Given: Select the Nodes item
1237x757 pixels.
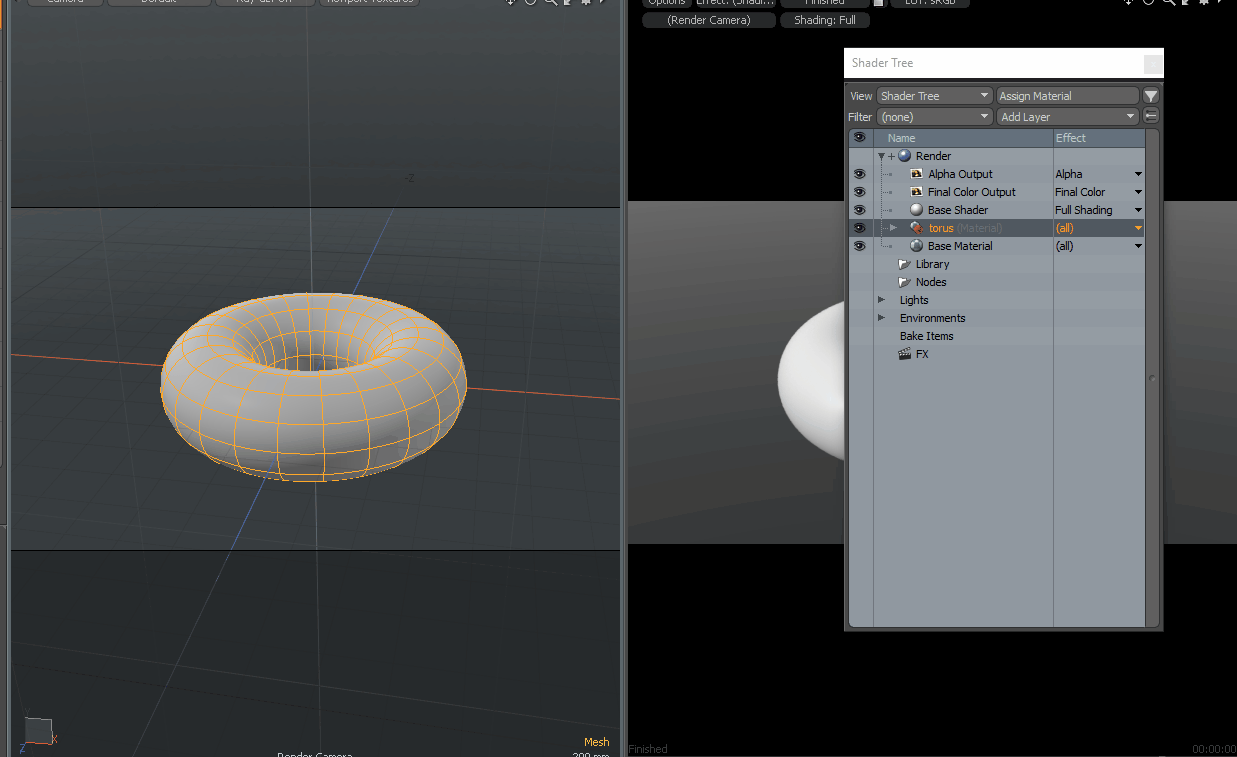Looking at the screenshot, I should pos(931,282).
